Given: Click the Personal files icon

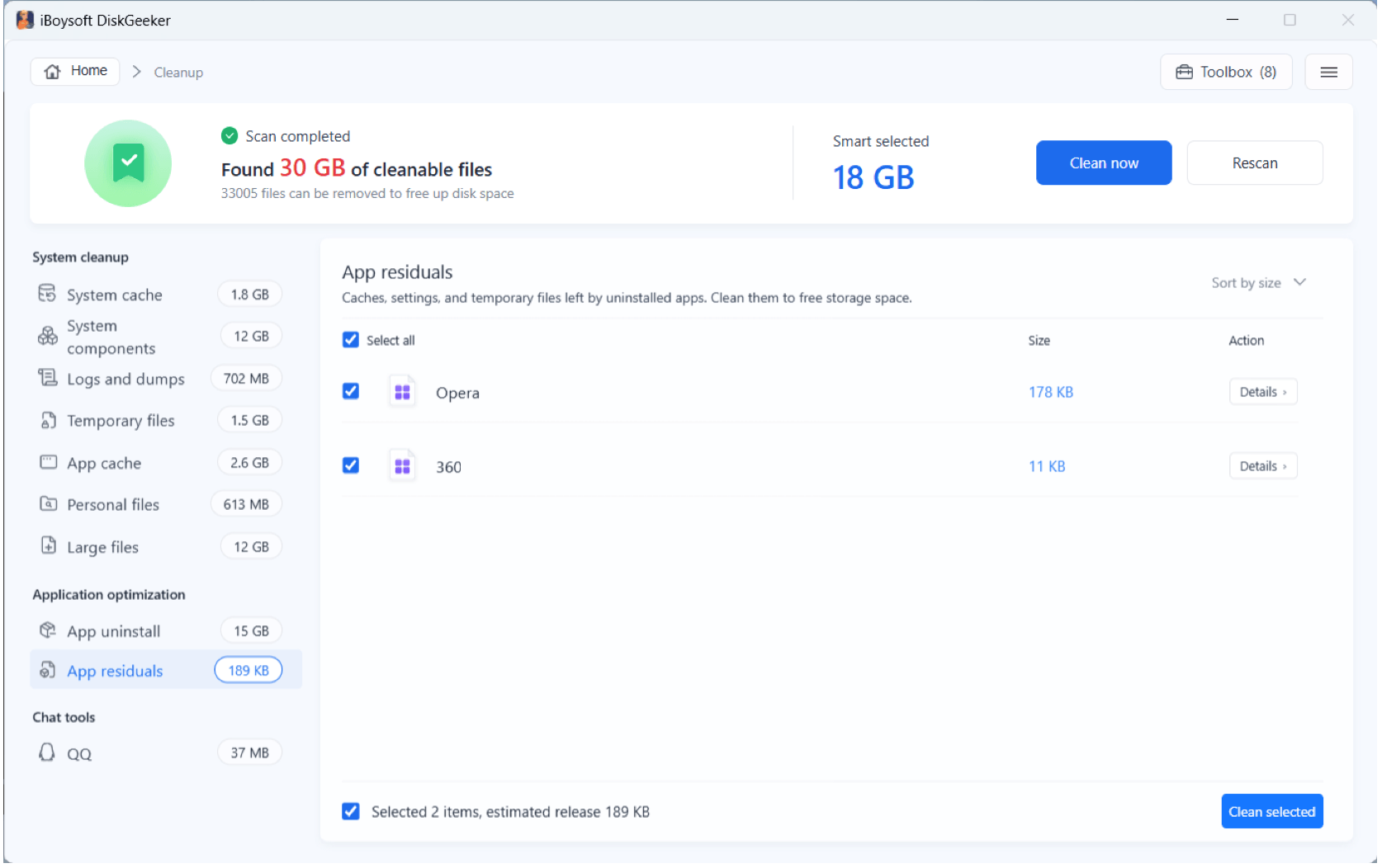Looking at the screenshot, I should 49,504.
